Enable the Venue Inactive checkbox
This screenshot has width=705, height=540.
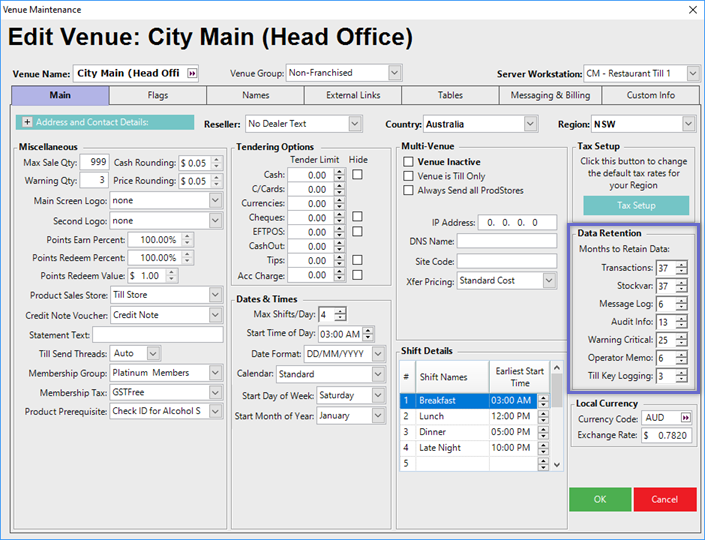point(408,162)
